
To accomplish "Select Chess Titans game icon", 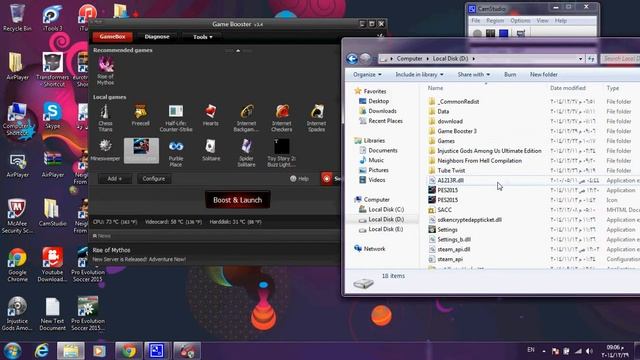I will (105, 118).
